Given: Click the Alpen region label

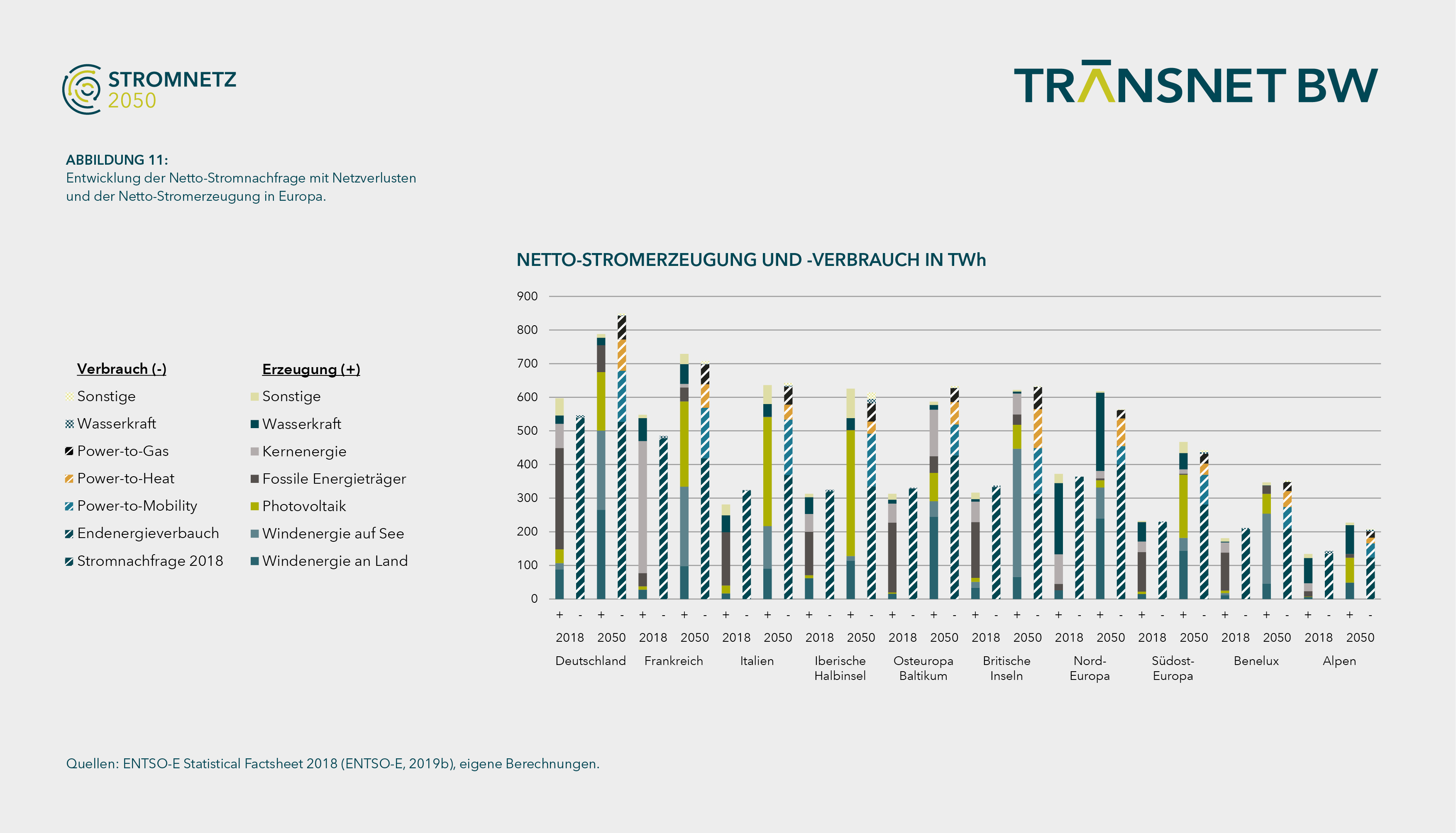Looking at the screenshot, I should [1339, 661].
